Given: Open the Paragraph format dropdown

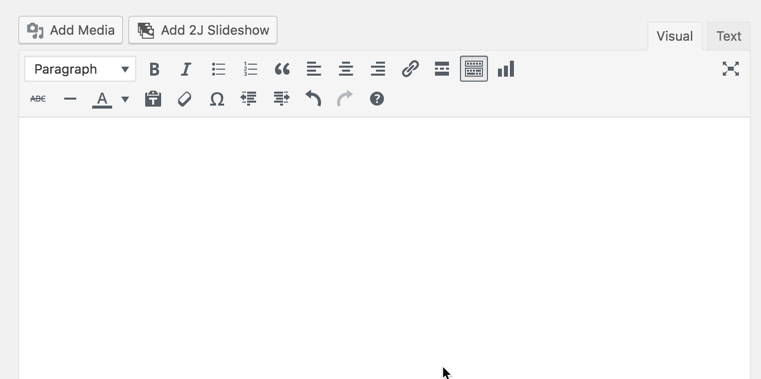Looking at the screenshot, I should [x=80, y=69].
